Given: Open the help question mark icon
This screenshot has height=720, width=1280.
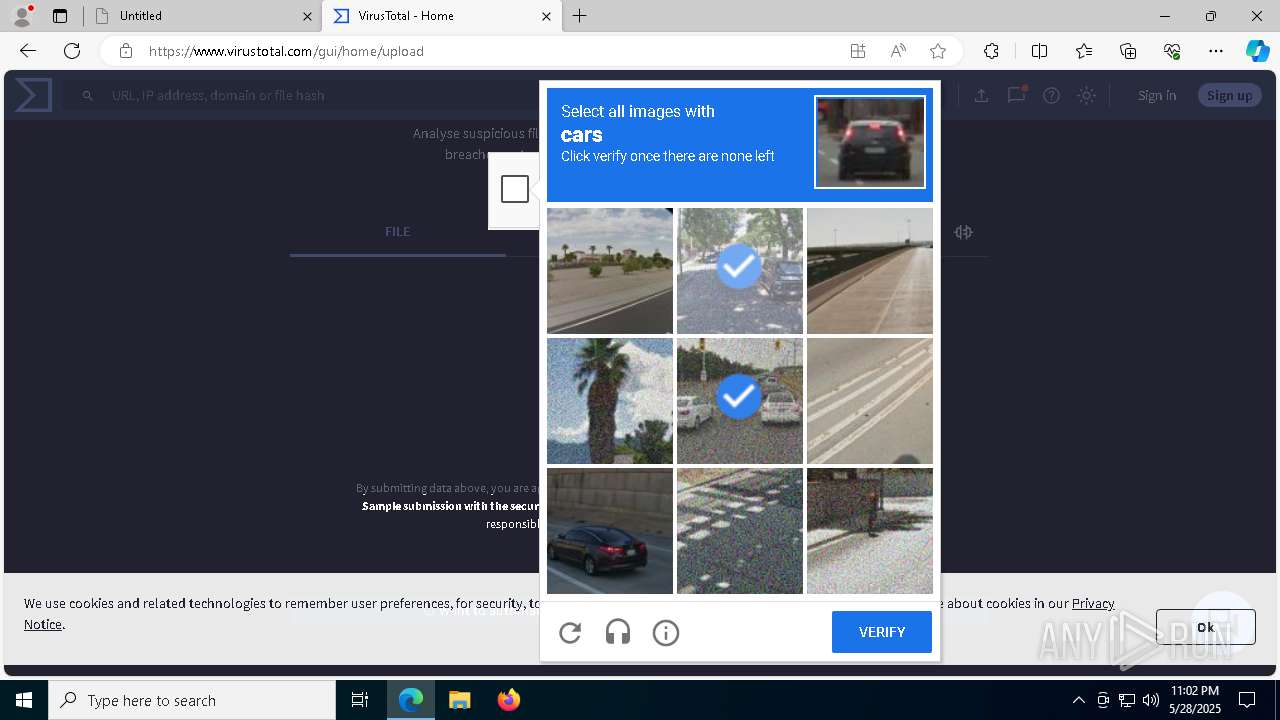Looking at the screenshot, I should pyautogui.click(x=1051, y=95).
